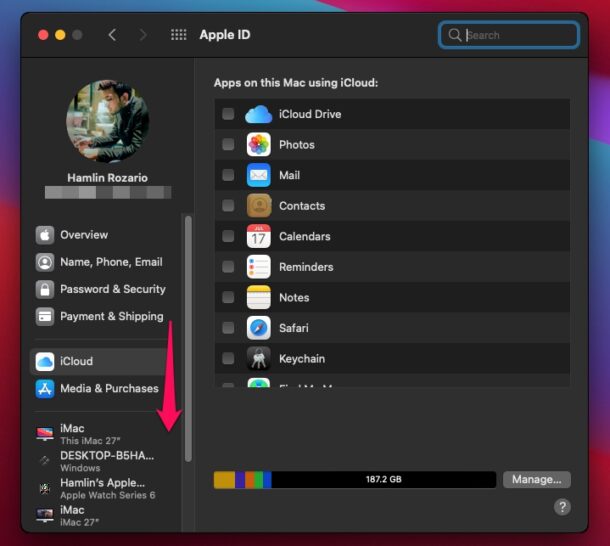Click Hamlin Rozario profile picture
The width and height of the screenshot is (610, 546).
[x=107, y=121]
